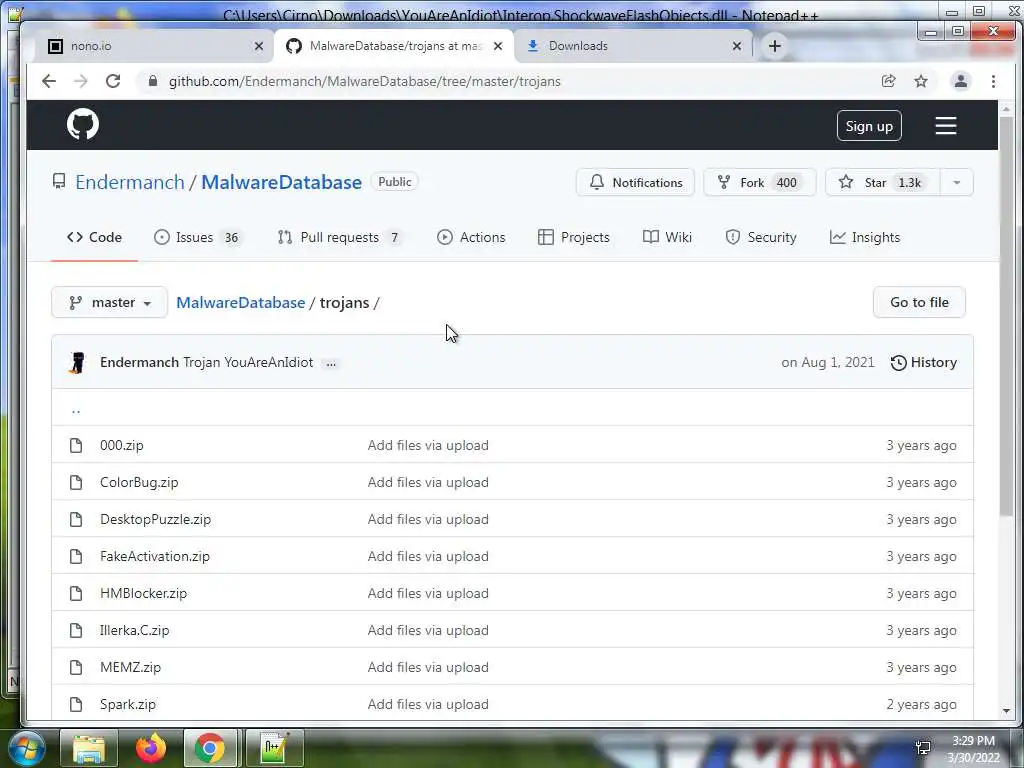The image size is (1024, 768).
Task: Click Go to file button
Action: tap(919, 302)
